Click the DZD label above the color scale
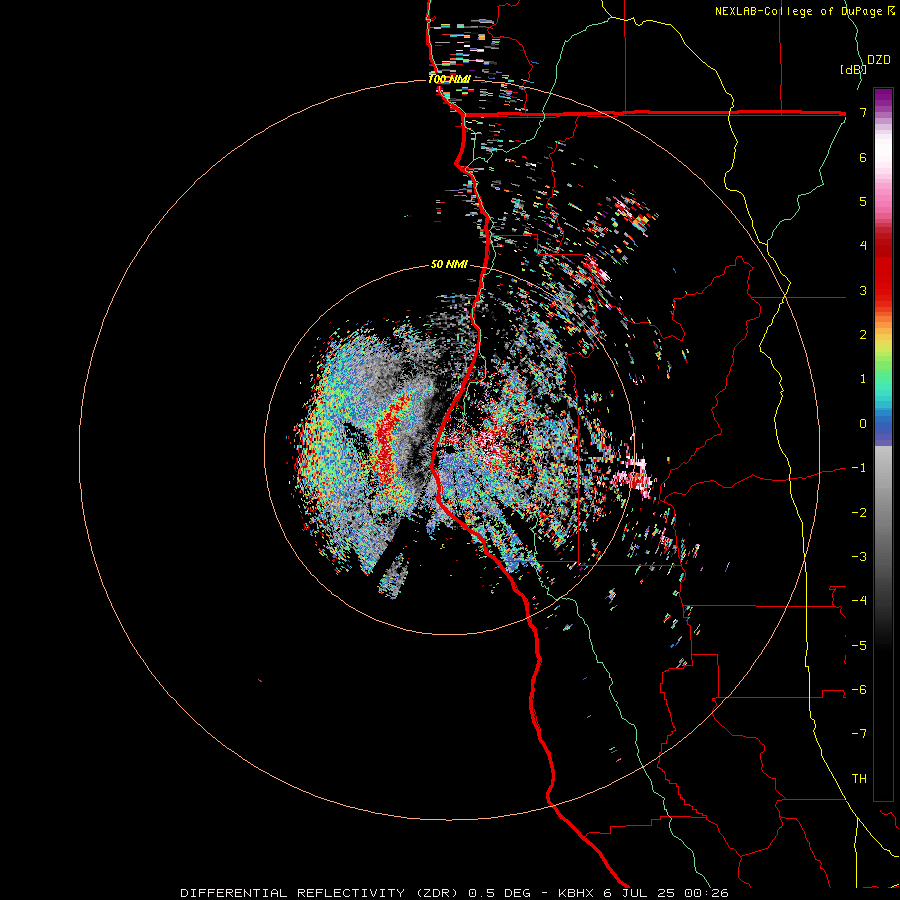 click(x=879, y=60)
